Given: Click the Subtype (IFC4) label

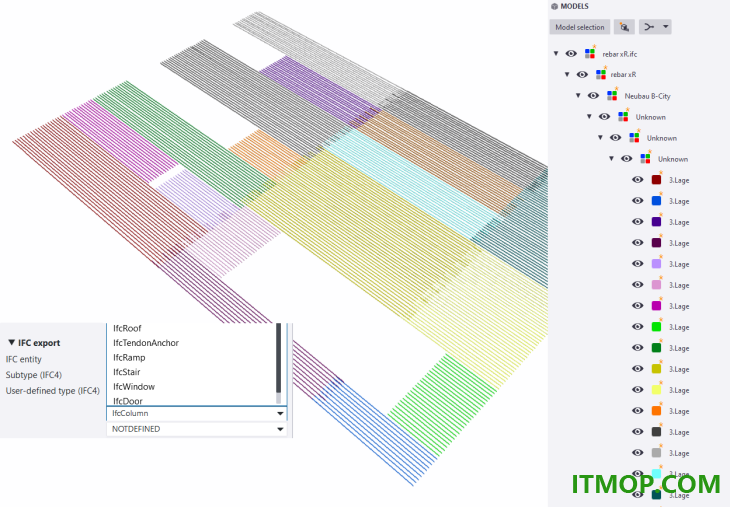Looking at the screenshot, I should 34,375.
